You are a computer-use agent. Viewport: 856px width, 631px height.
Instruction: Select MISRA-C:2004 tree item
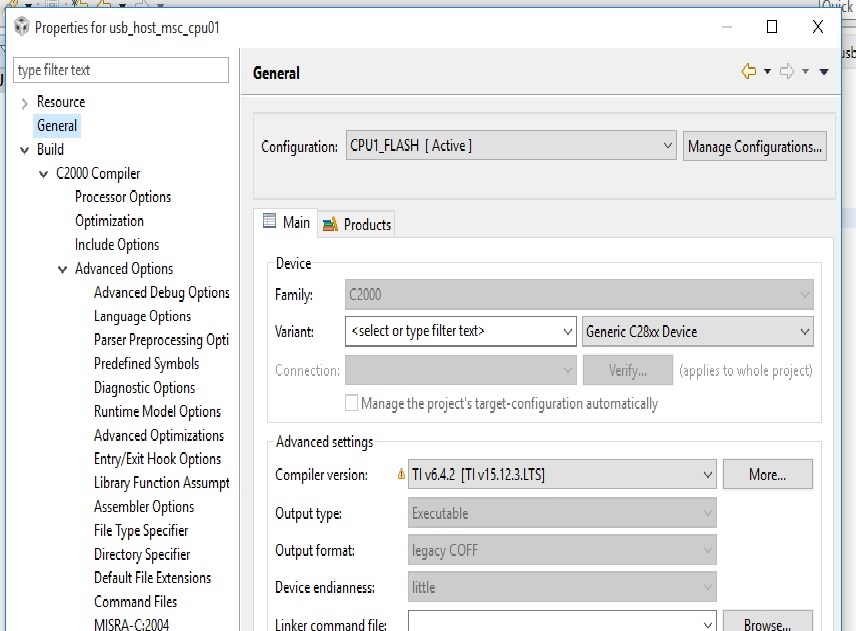(132, 624)
